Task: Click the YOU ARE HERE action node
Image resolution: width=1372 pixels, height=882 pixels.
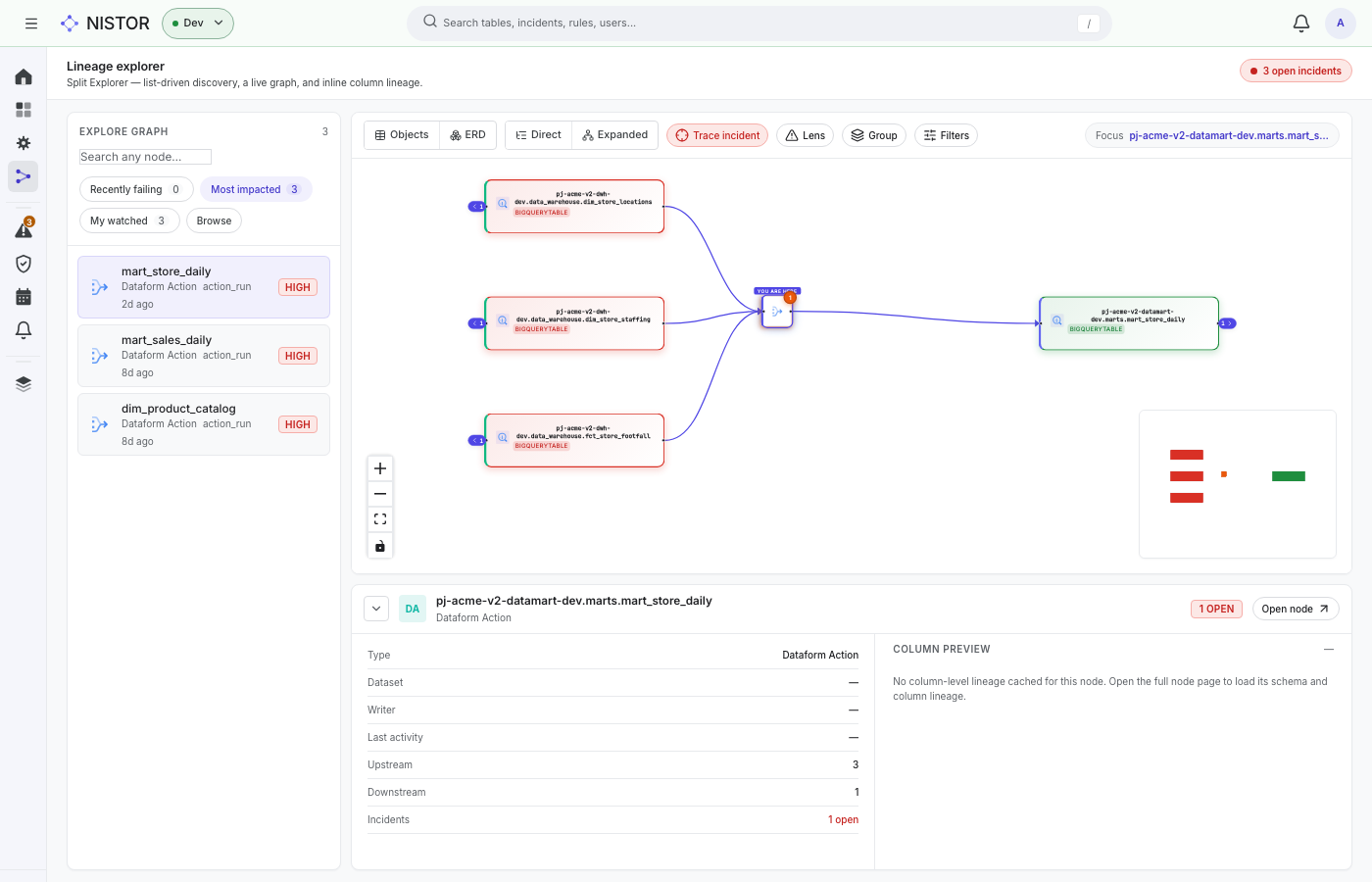Action: click(777, 312)
